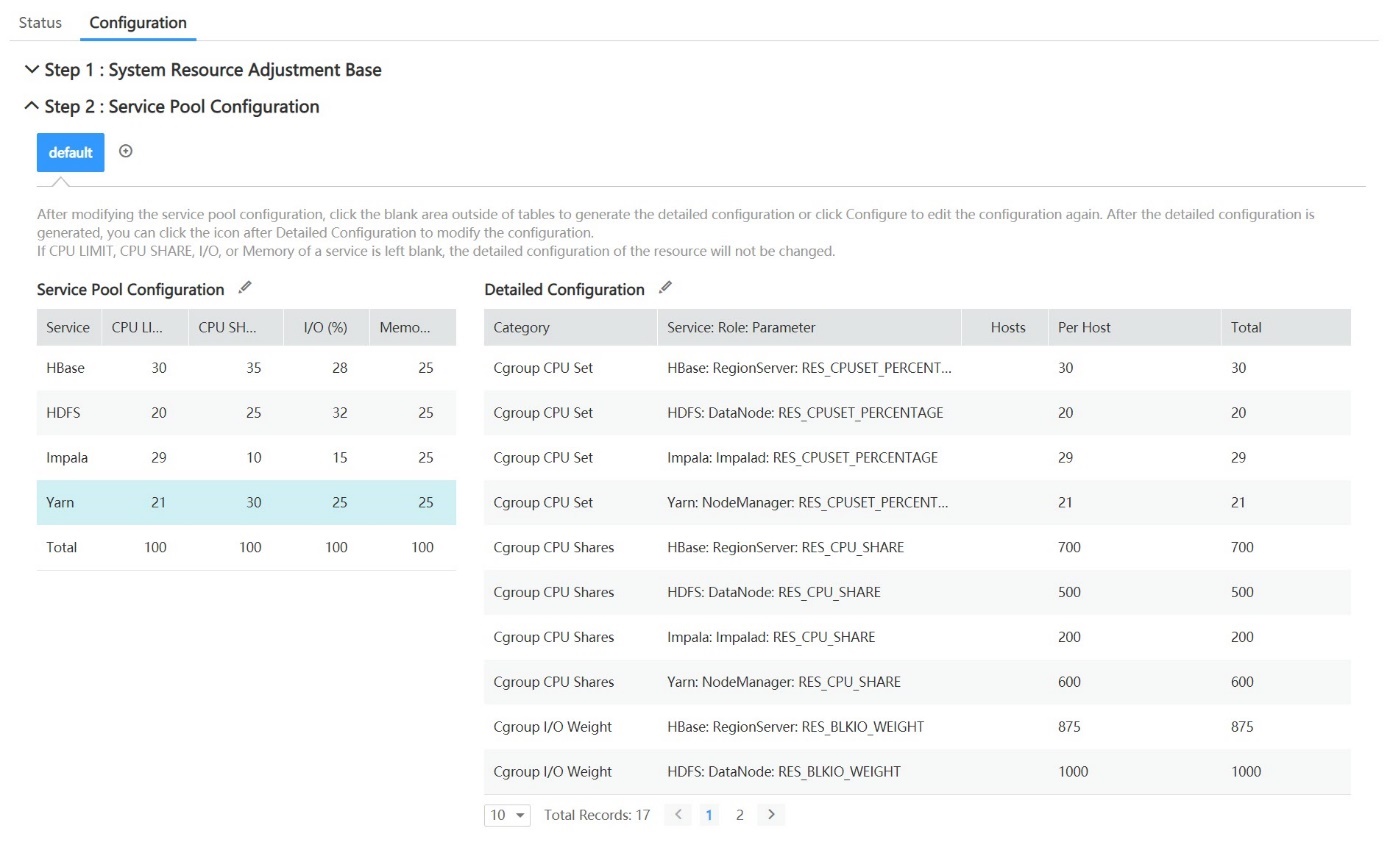Edit Service Pool Configuration with pencil icon

click(245, 288)
